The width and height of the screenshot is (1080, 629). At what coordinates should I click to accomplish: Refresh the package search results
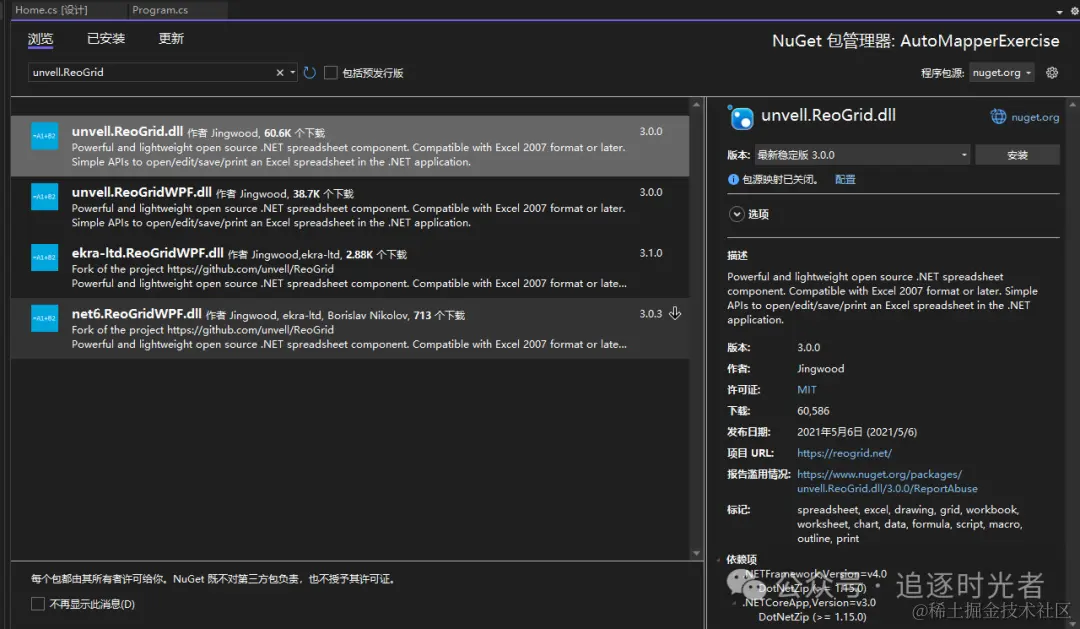point(310,72)
